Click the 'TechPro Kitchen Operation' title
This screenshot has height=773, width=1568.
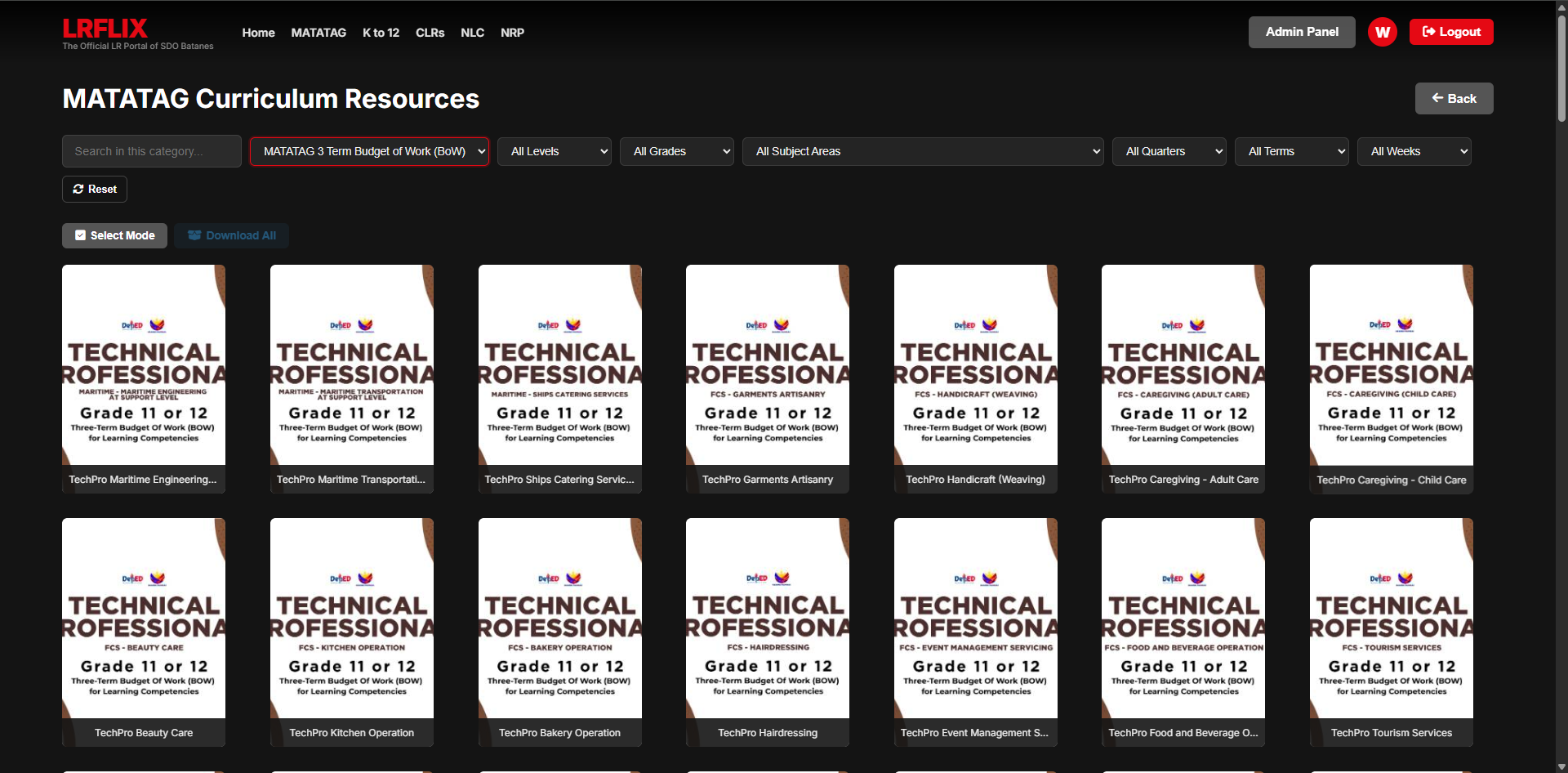pos(352,733)
